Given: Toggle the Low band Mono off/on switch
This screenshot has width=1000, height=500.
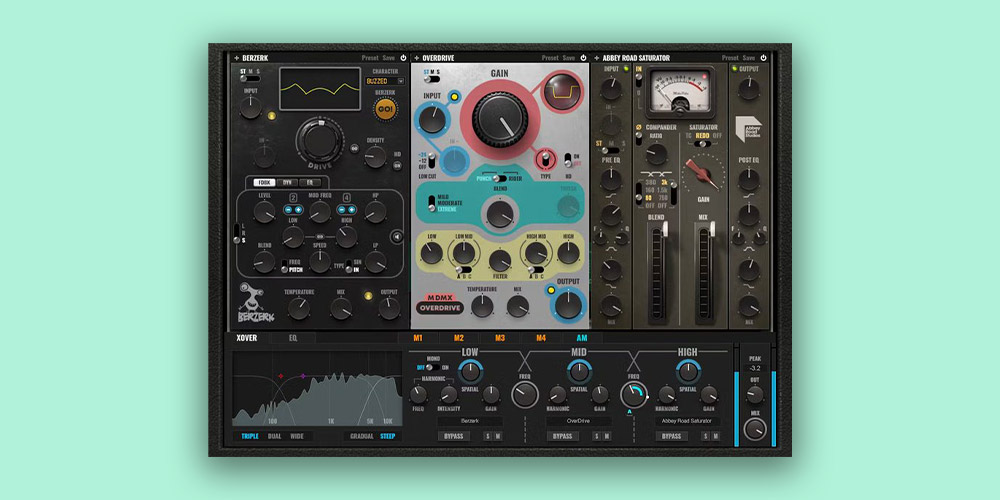Looking at the screenshot, I should (x=432, y=367).
